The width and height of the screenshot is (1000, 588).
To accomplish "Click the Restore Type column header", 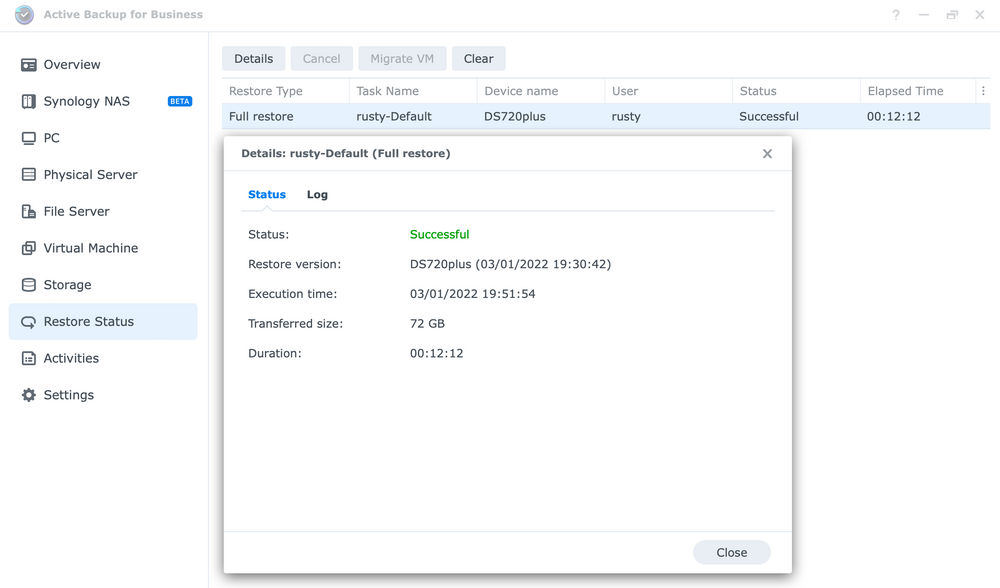I will [286, 91].
